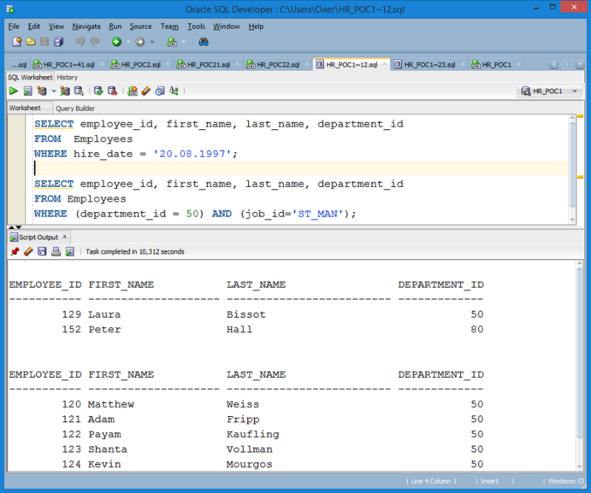The width and height of the screenshot is (591, 493).
Task: Clear worksheet with the eraser icon
Action: 146,91
